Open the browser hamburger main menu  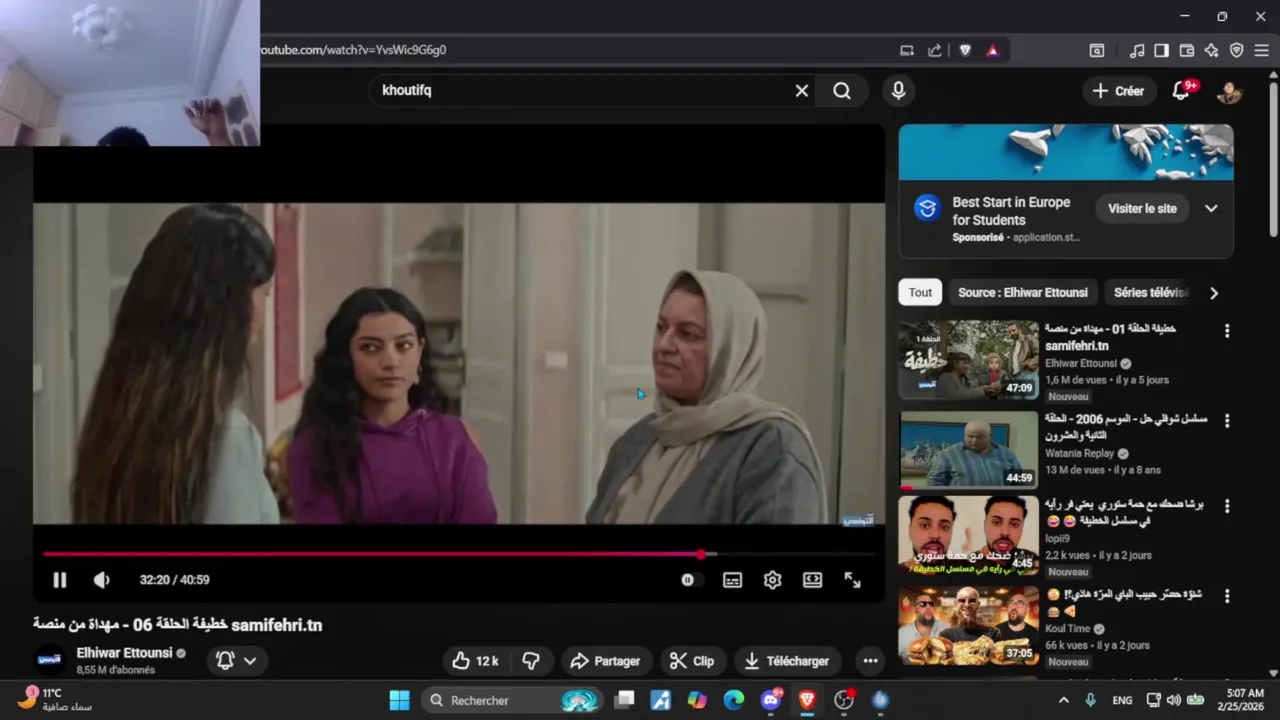point(1262,50)
